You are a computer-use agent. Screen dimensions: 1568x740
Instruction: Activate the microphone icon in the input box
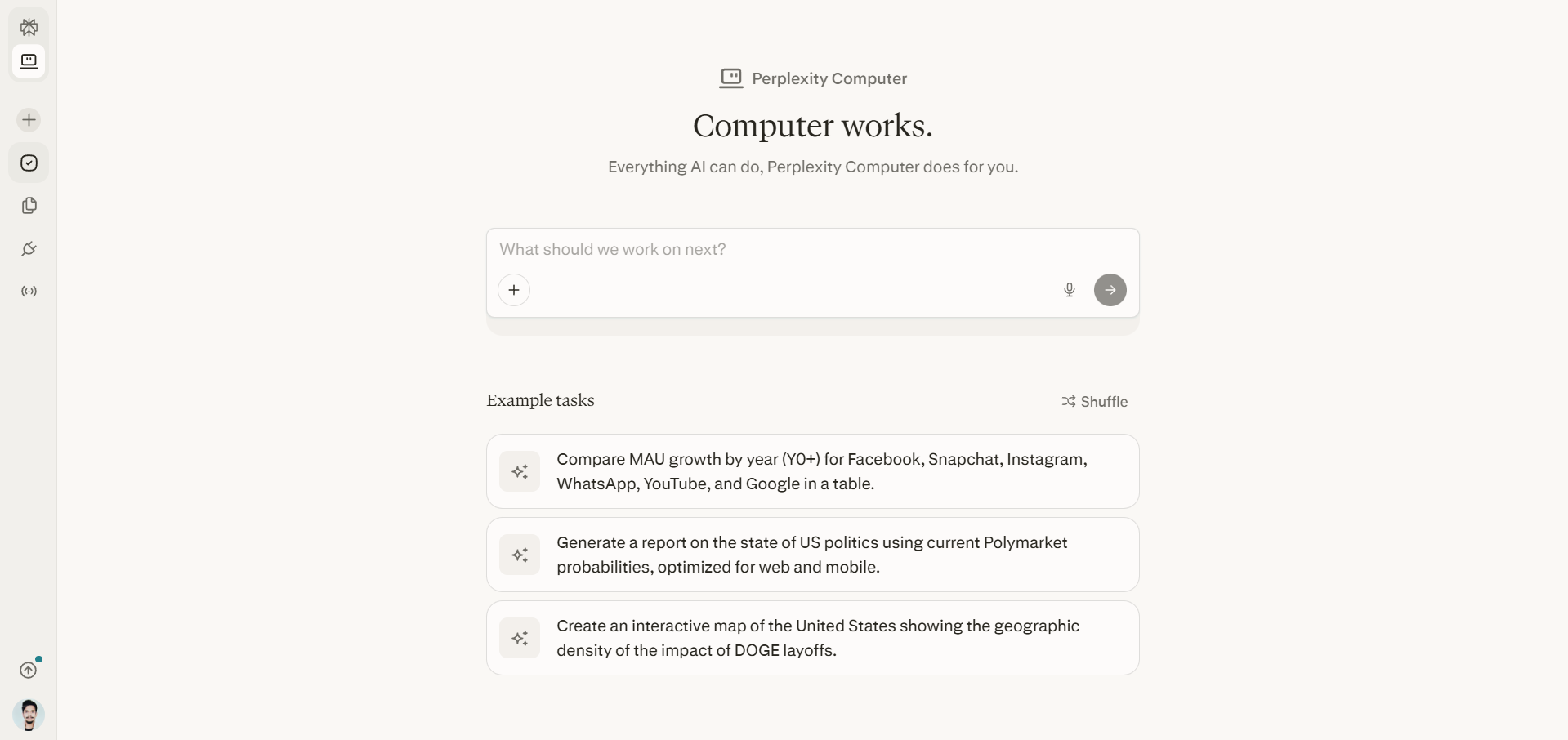(1069, 290)
